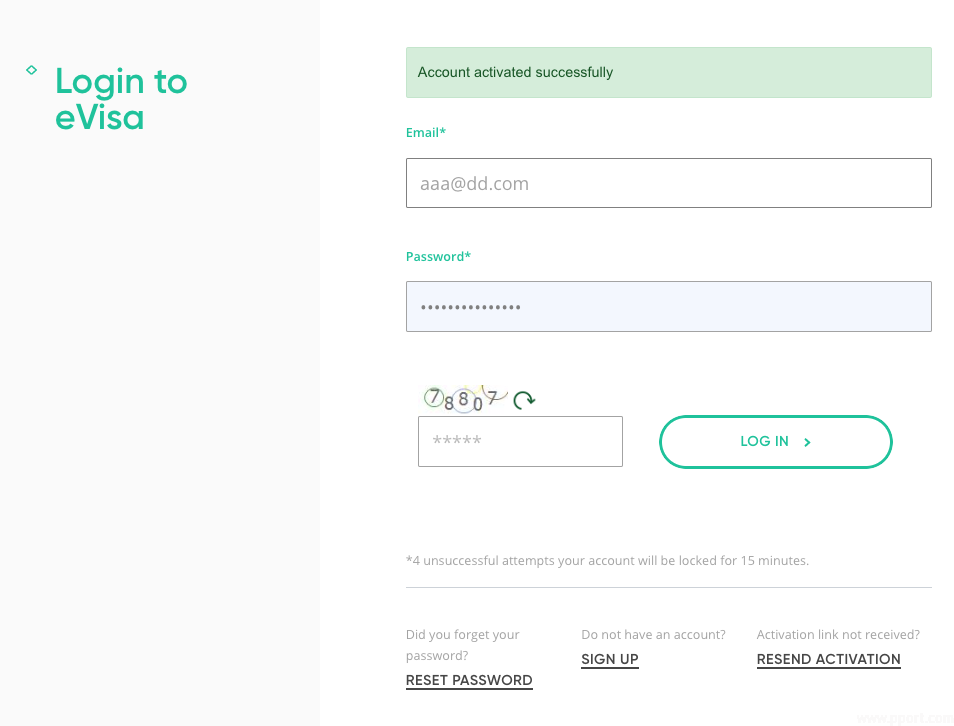This screenshot has width=954, height=726.
Task: Click the captcha code entry box
Action: [520, 441]
